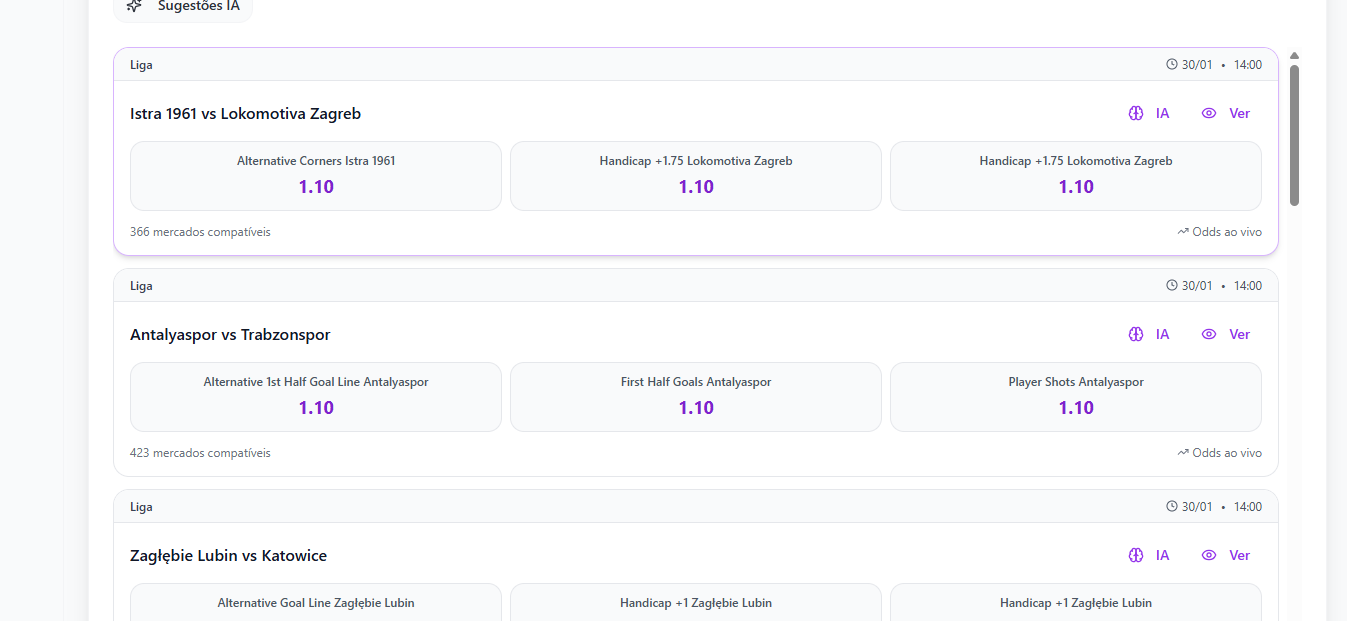
Task: Click the trend icon beside Odds ao vivo on Istra card
Action: [x=1182, y=231]
